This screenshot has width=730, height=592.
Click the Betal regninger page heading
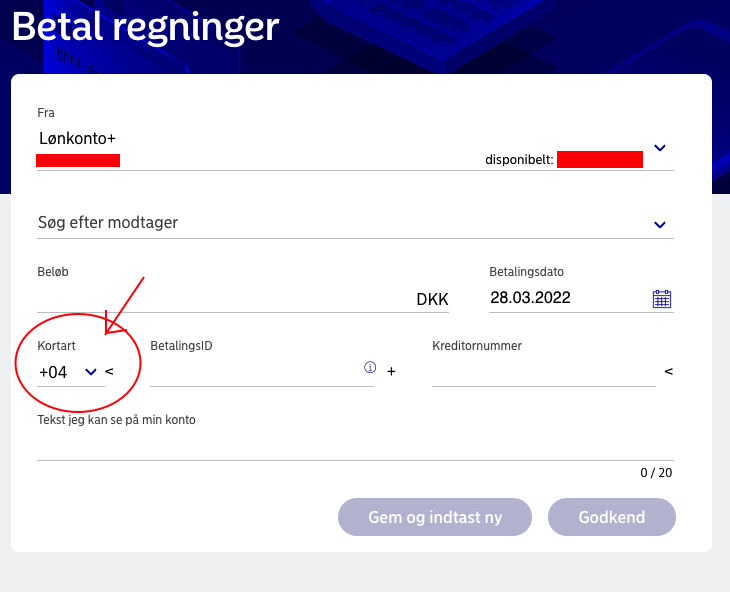coord(145,27)
